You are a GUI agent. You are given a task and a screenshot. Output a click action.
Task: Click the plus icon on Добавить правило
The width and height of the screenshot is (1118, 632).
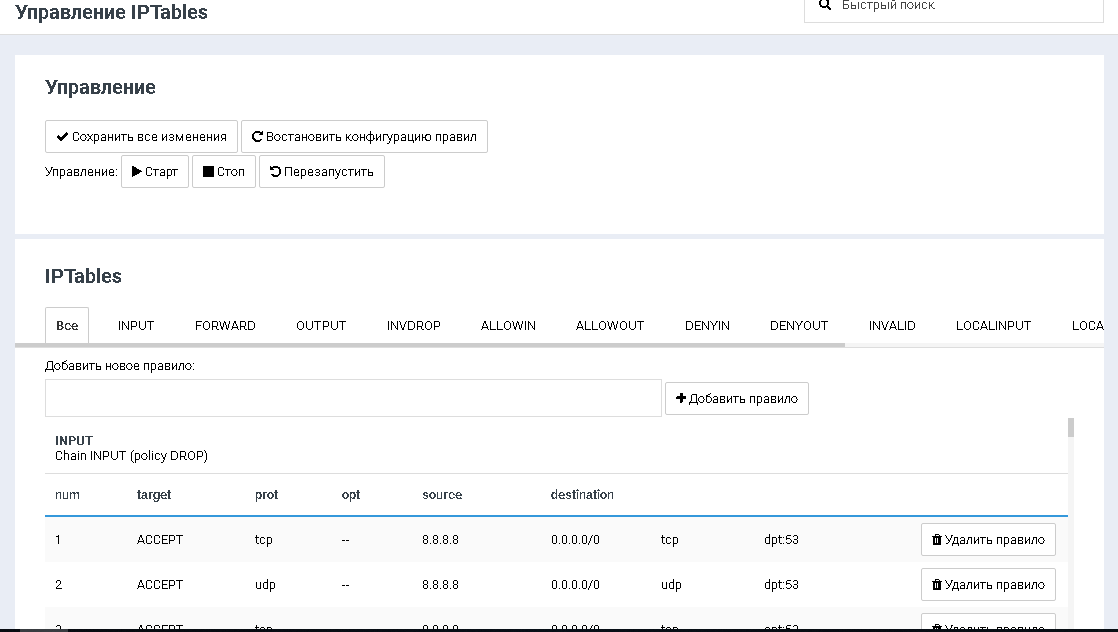pos(681,398)
